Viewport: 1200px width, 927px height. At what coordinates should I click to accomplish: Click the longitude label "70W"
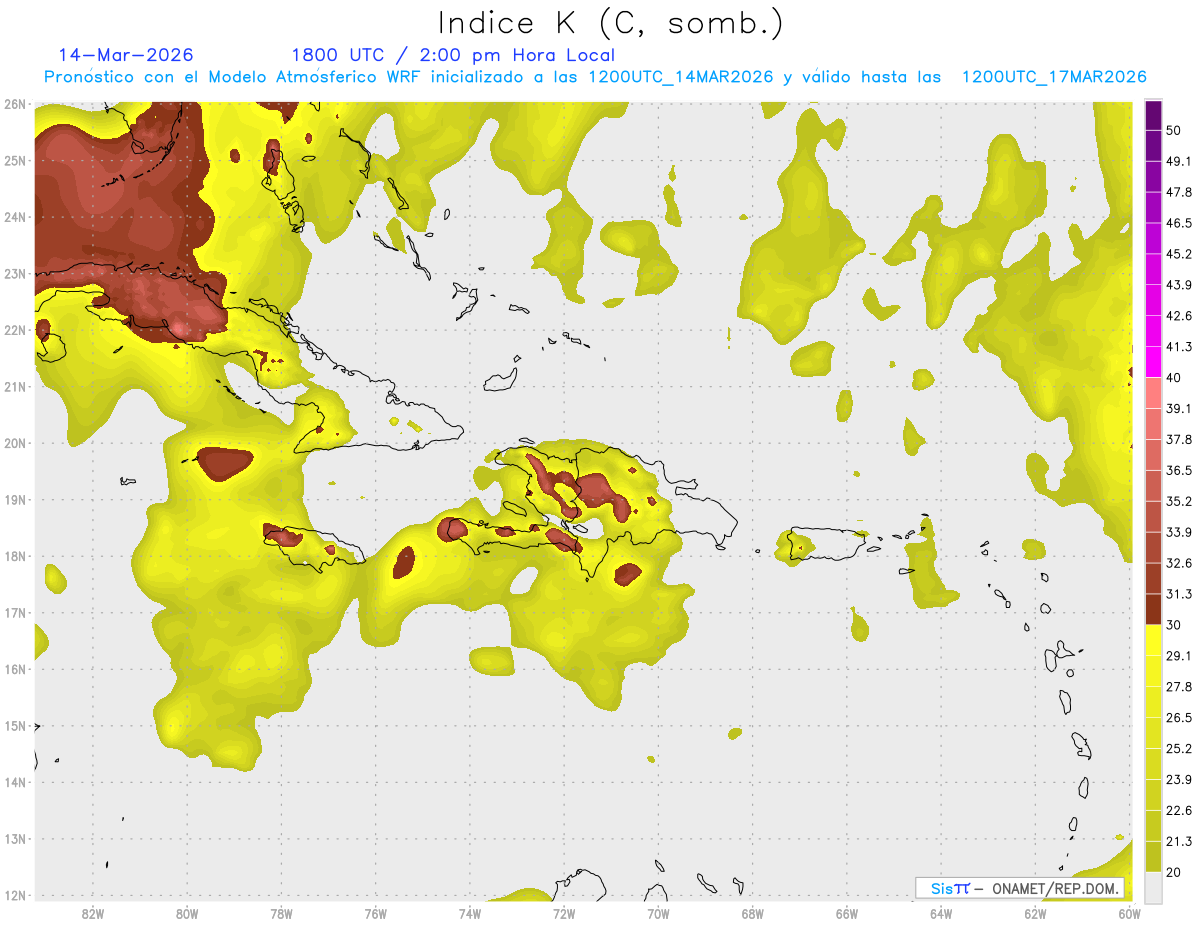[658, 914]
